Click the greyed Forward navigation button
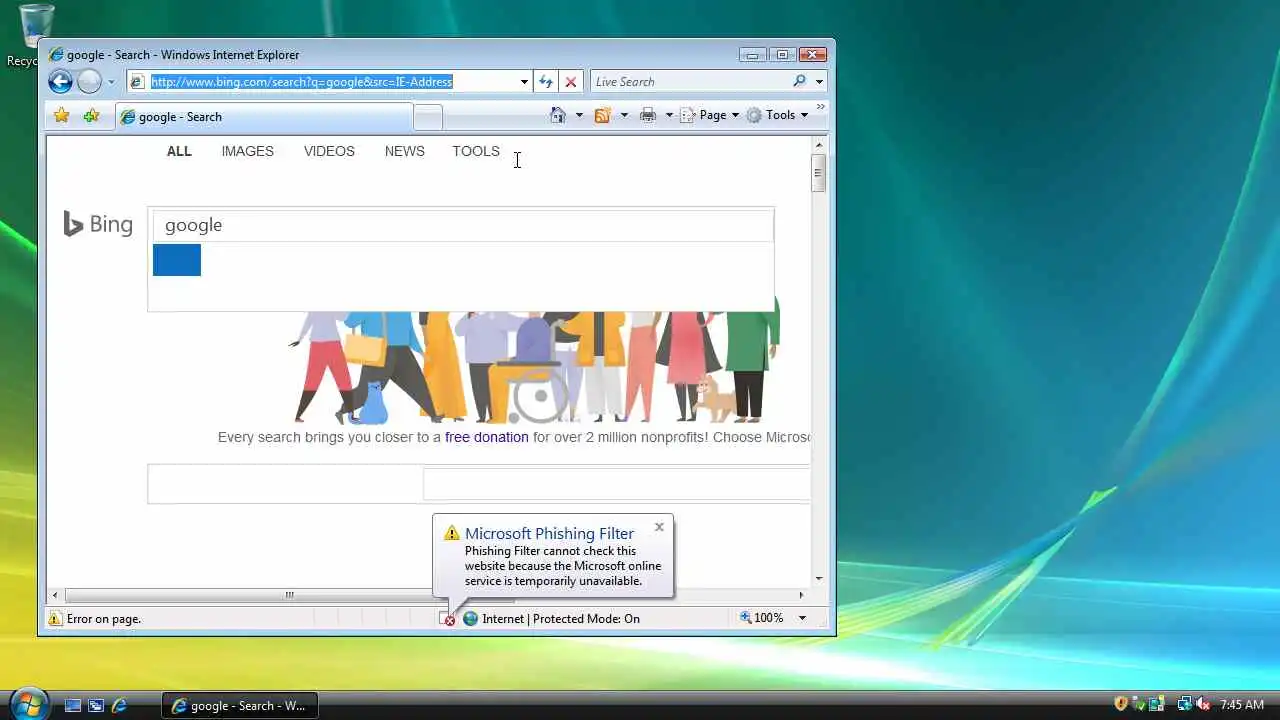Viewport: 1280px width, 720px height. (x=89, y=82)
